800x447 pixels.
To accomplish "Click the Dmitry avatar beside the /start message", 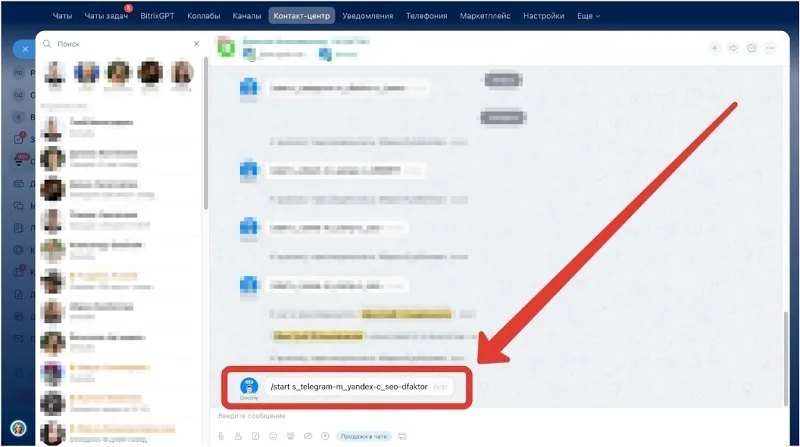I will (249, 386).
